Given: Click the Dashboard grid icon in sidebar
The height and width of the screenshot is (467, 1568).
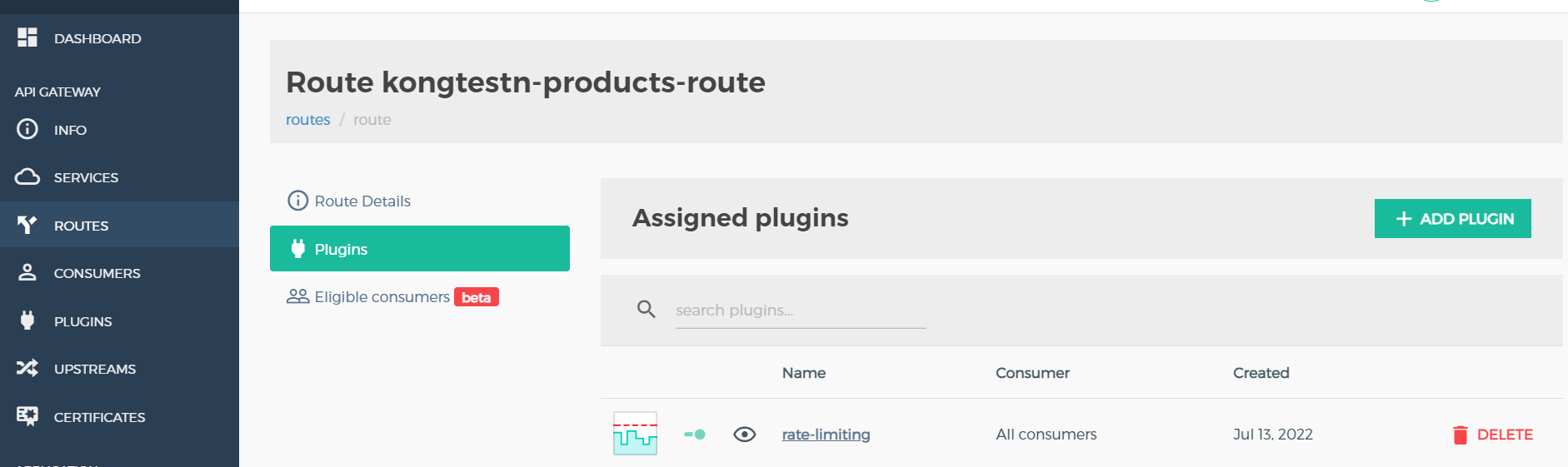Looking at the screenshot, I should coord(27,37).
